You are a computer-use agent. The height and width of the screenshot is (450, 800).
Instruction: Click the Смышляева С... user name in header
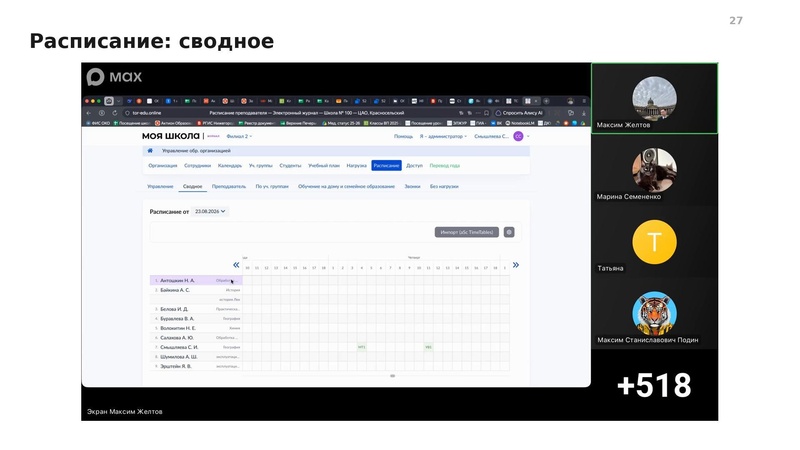(491, 136)
